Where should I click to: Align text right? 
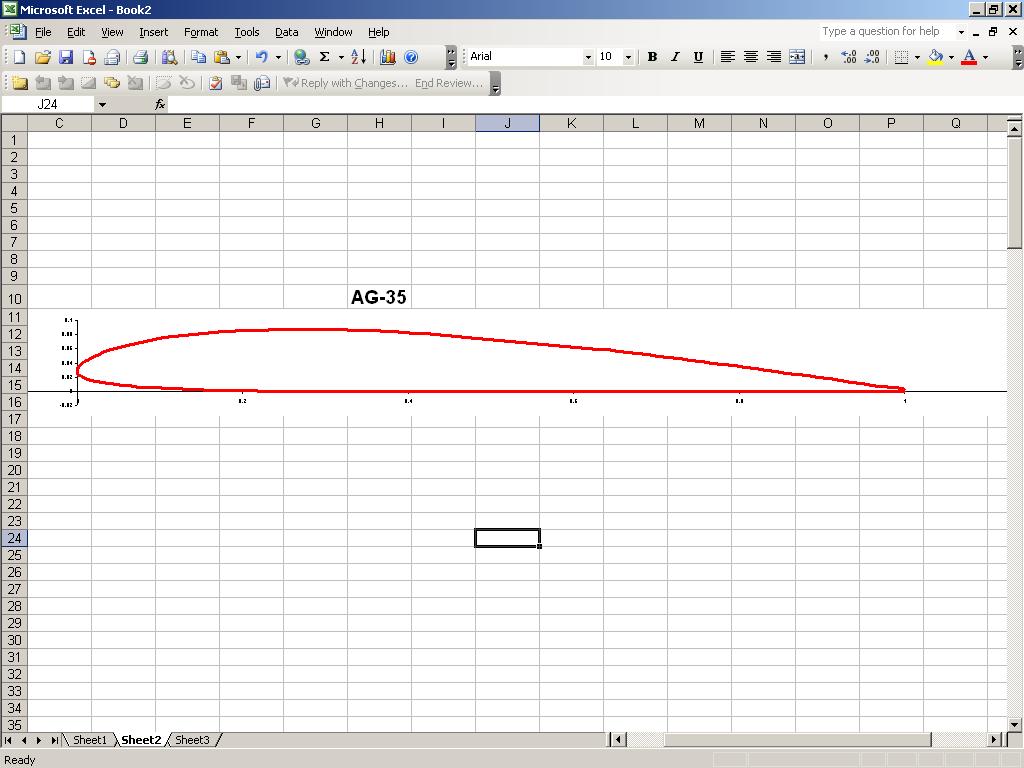coord(774,57)
